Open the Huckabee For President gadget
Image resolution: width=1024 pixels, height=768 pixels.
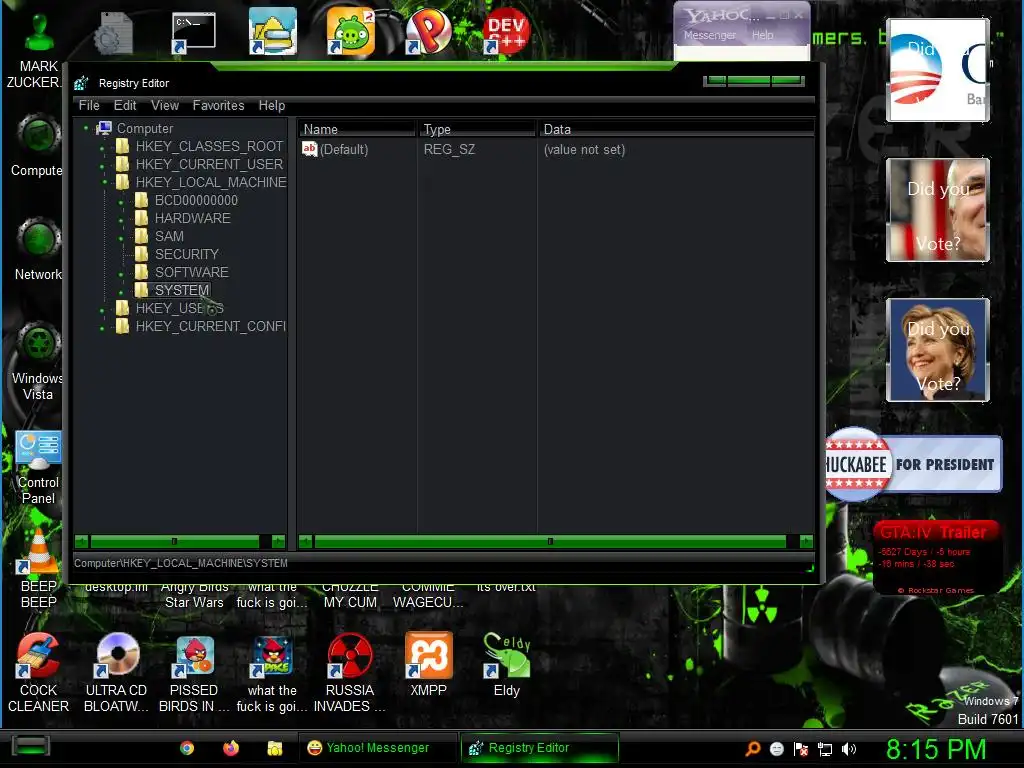(913, 464)
